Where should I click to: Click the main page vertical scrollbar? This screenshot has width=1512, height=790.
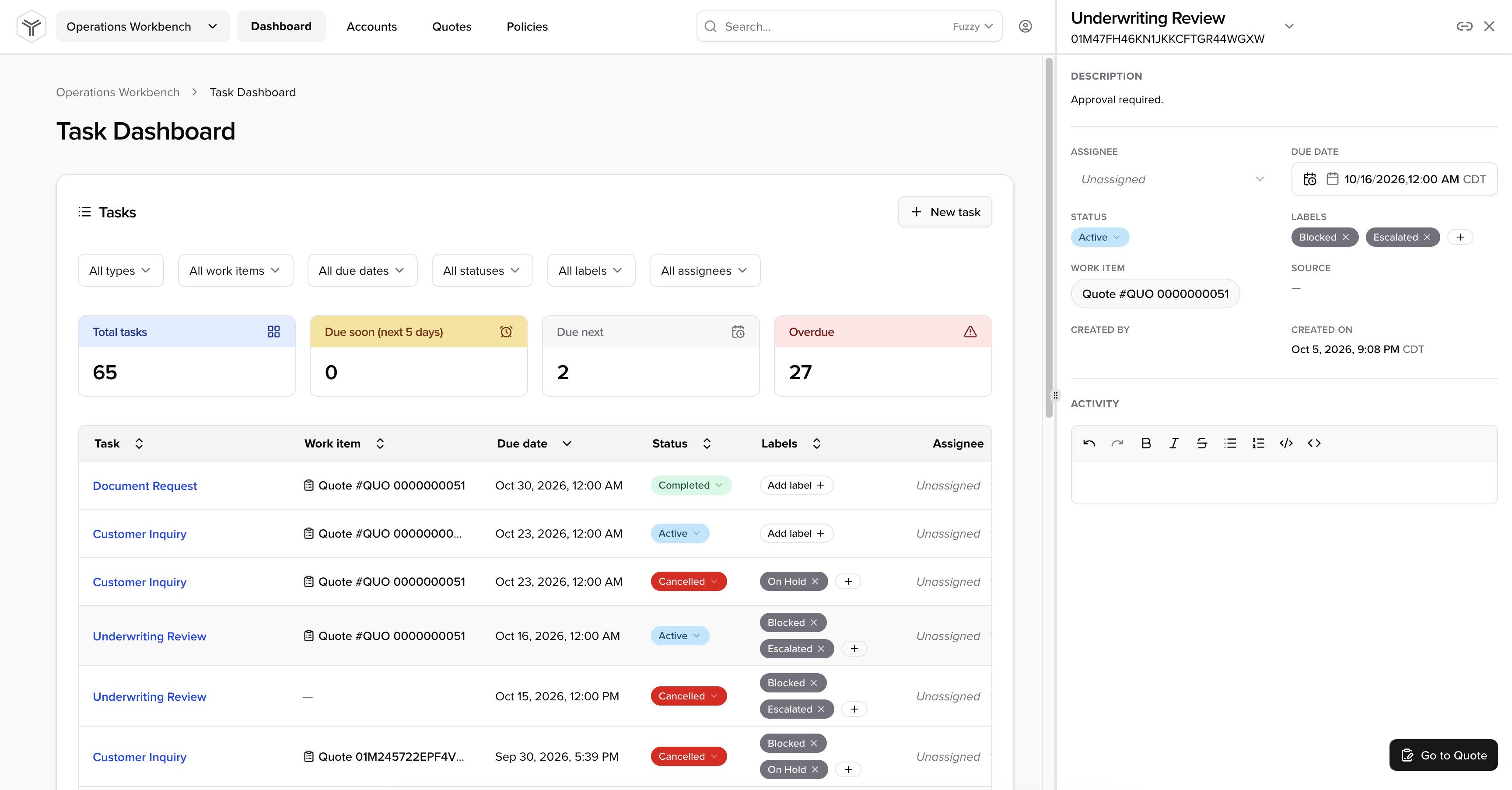pos(1049,238)
